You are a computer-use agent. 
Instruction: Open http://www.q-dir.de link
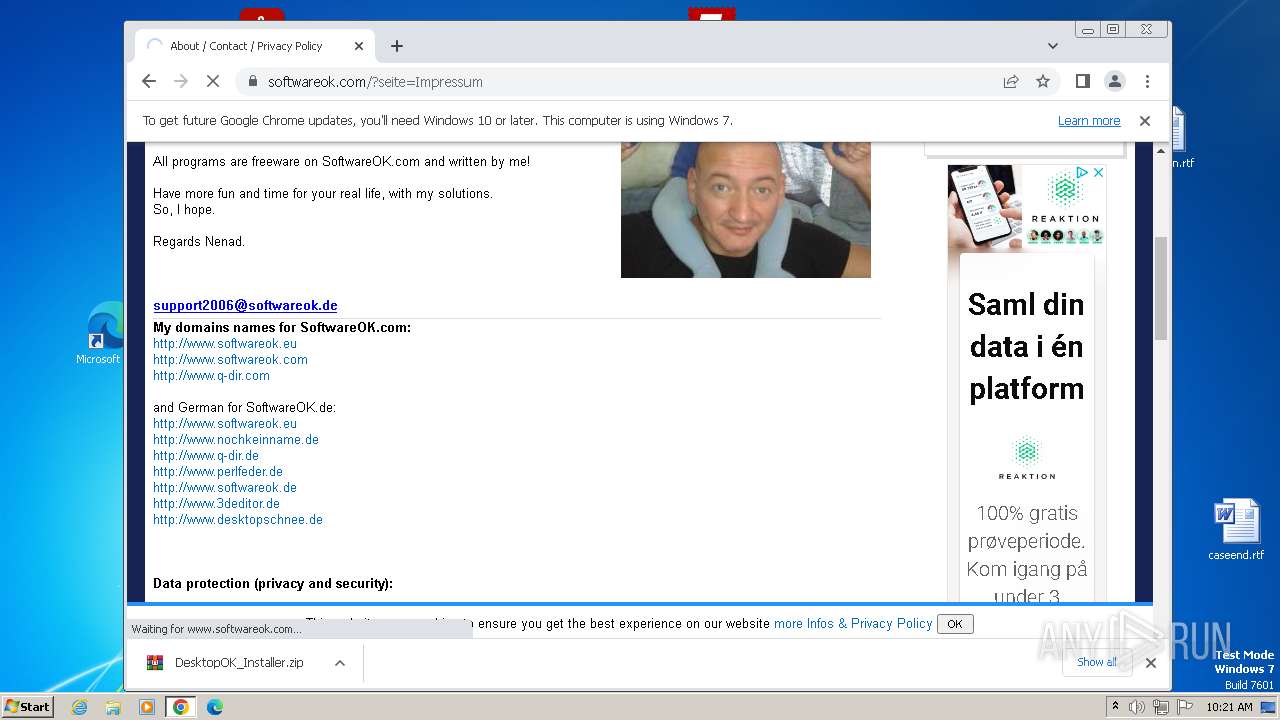pos(206,456)
